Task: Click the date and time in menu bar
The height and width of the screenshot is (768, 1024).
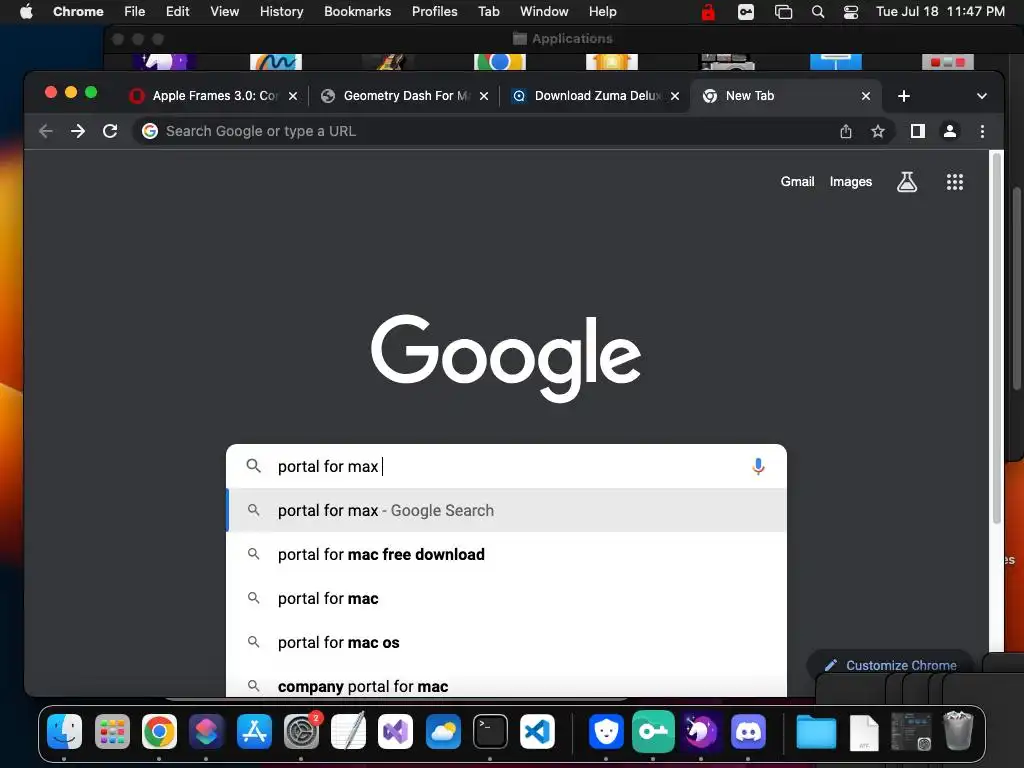Action: tap(940, 12)
